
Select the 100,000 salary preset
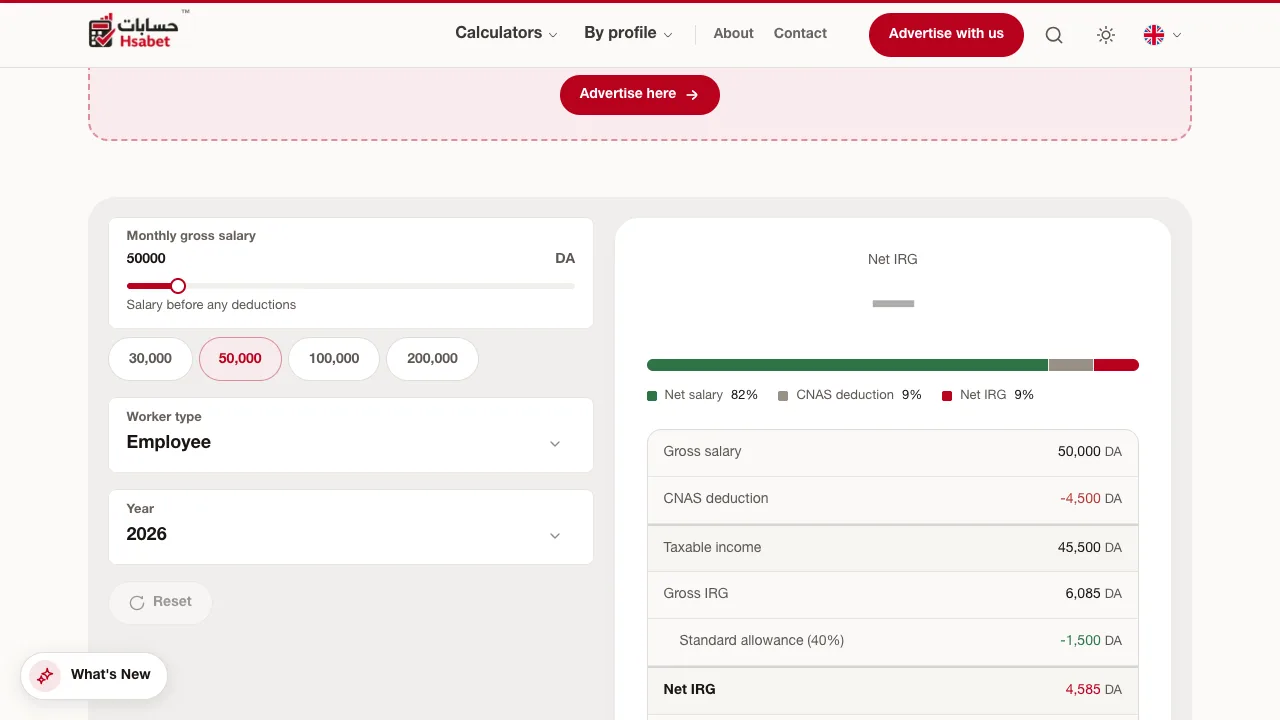coord(334,359)
